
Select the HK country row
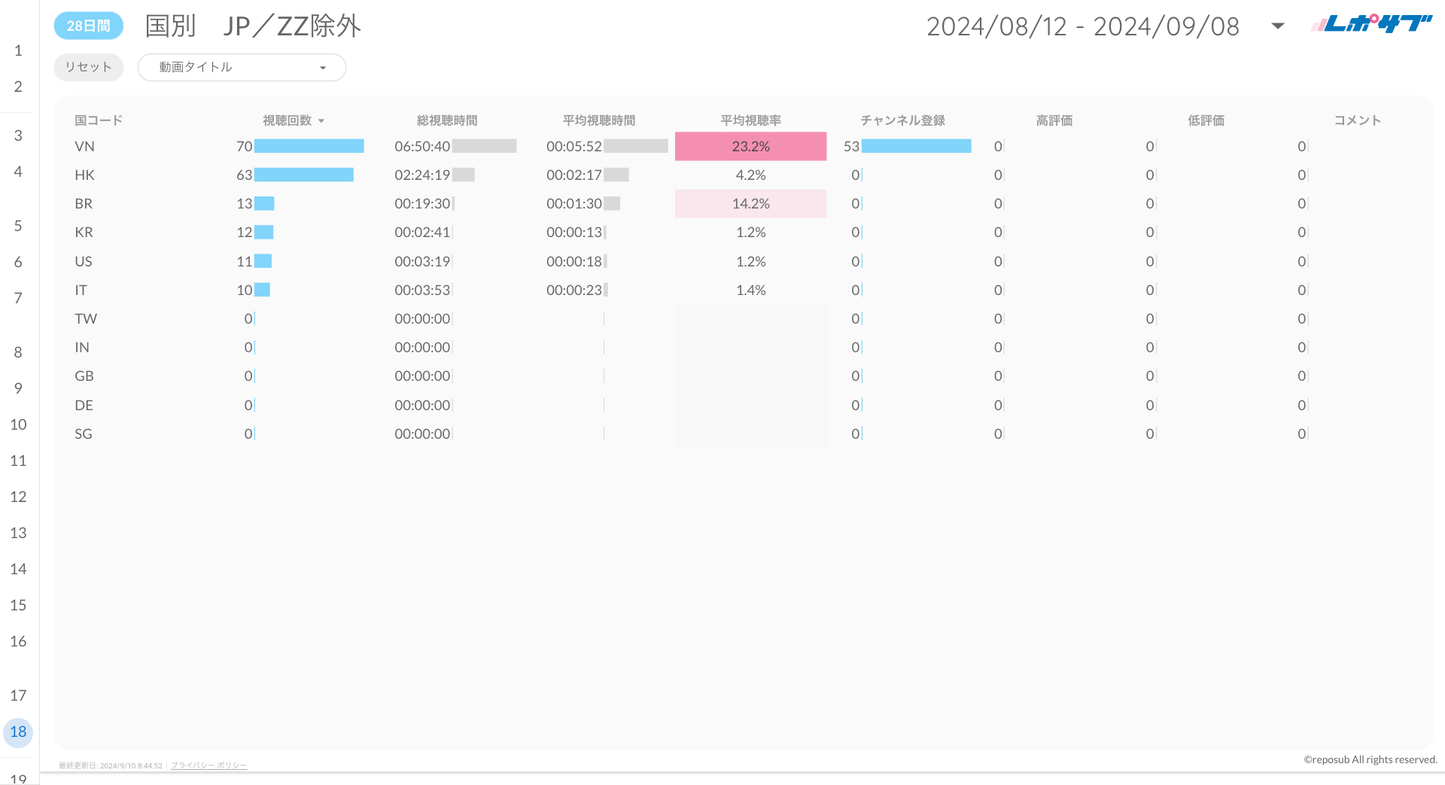pyautogui.click(x=742, y=175)
